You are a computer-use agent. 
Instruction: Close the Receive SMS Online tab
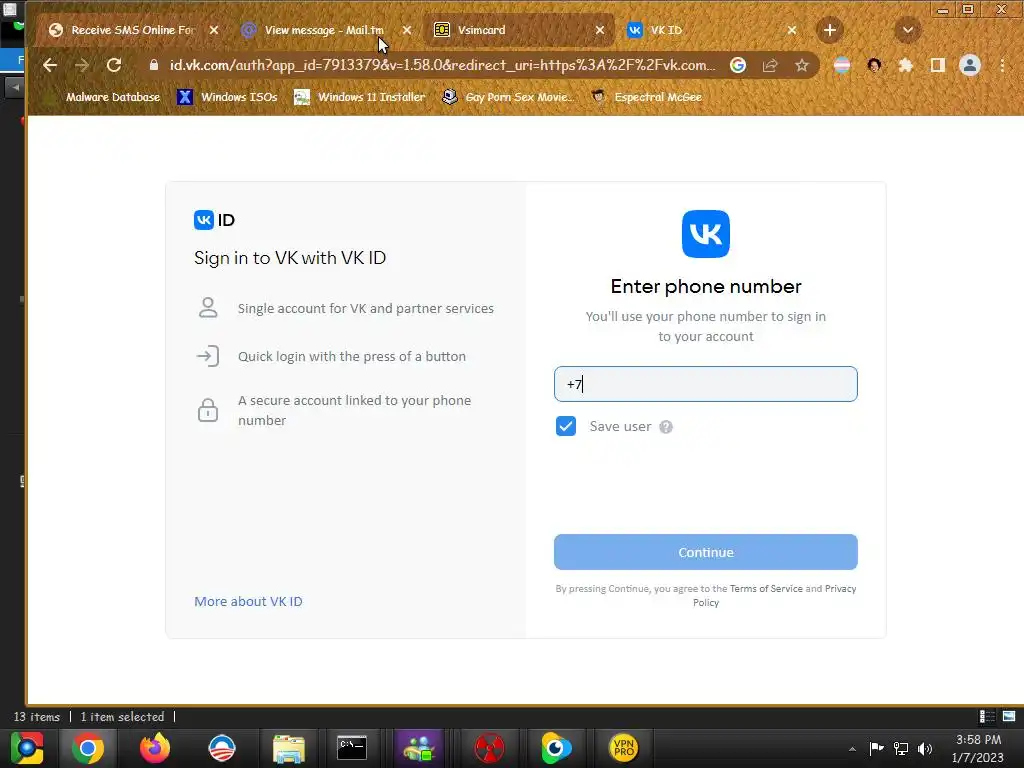pyautogui.click(x=214, y=30)
